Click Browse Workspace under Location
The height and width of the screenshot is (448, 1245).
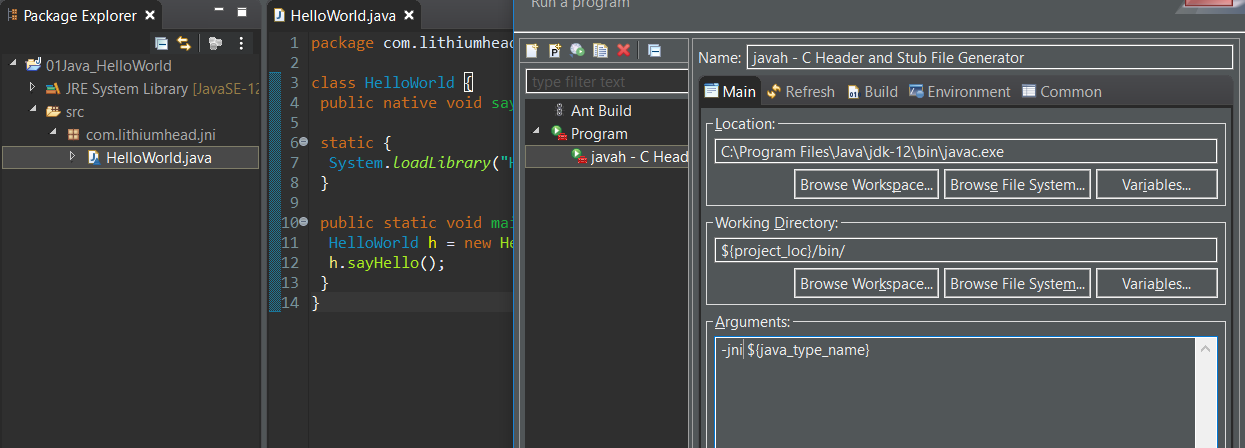click(867, 184)
